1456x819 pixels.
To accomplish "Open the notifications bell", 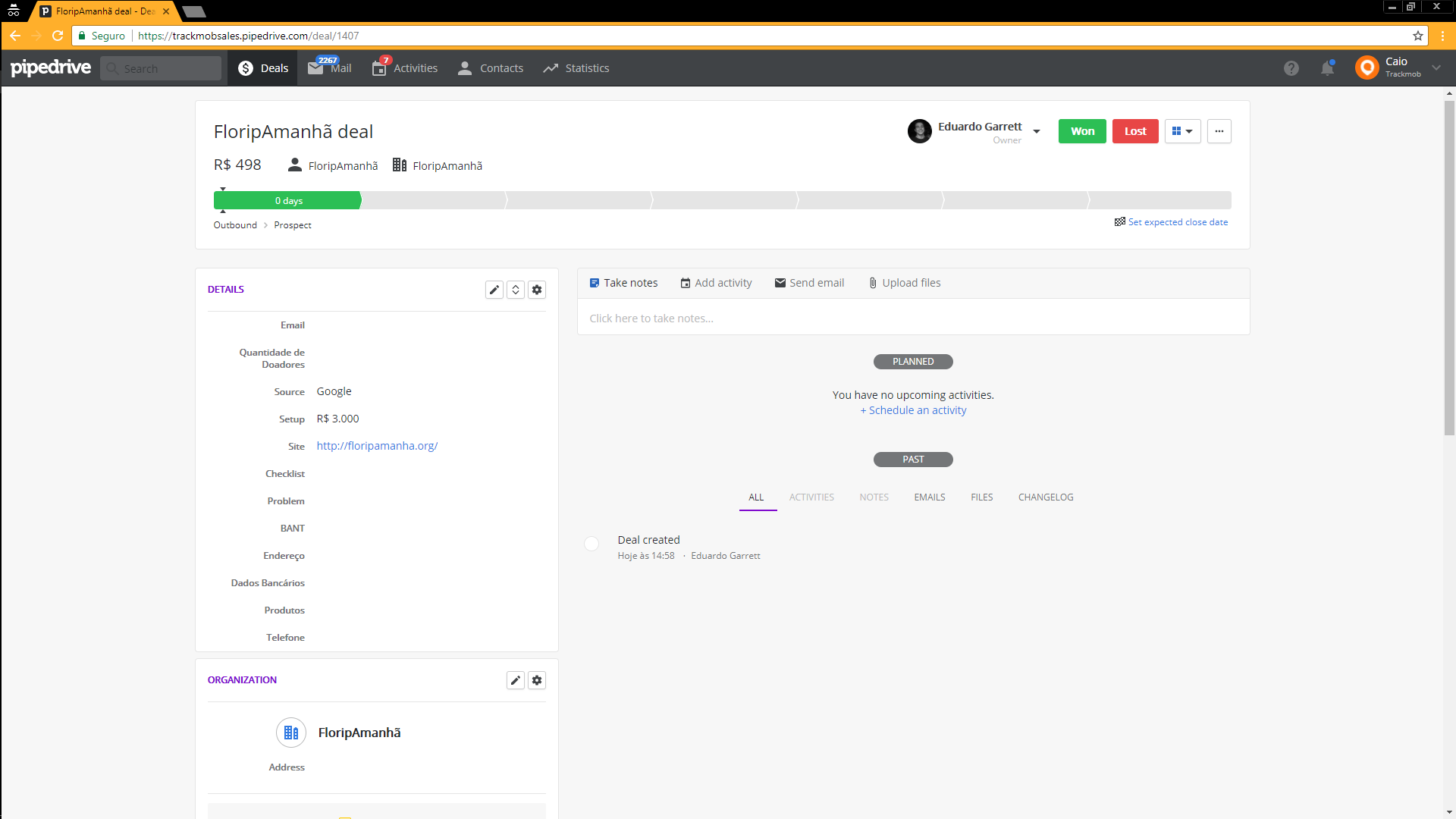I will 1327,68.
